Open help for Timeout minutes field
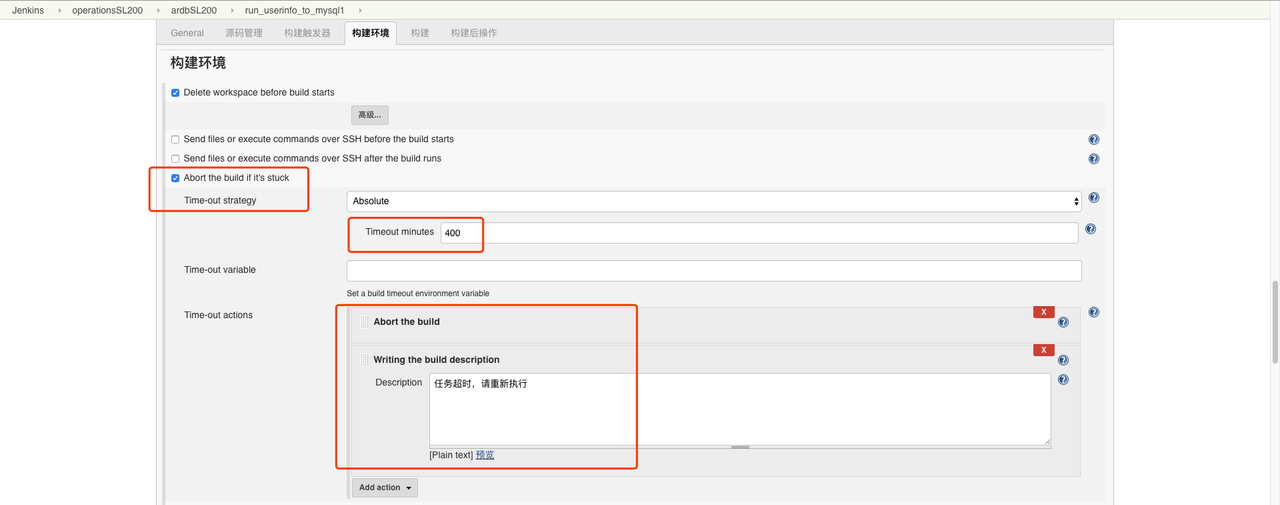1280x505 pixels. tap(1091, 229)
